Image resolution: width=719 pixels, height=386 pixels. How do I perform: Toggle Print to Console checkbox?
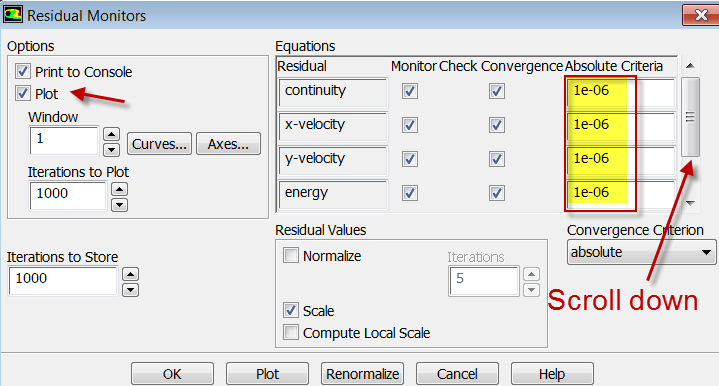pos(22,72)
